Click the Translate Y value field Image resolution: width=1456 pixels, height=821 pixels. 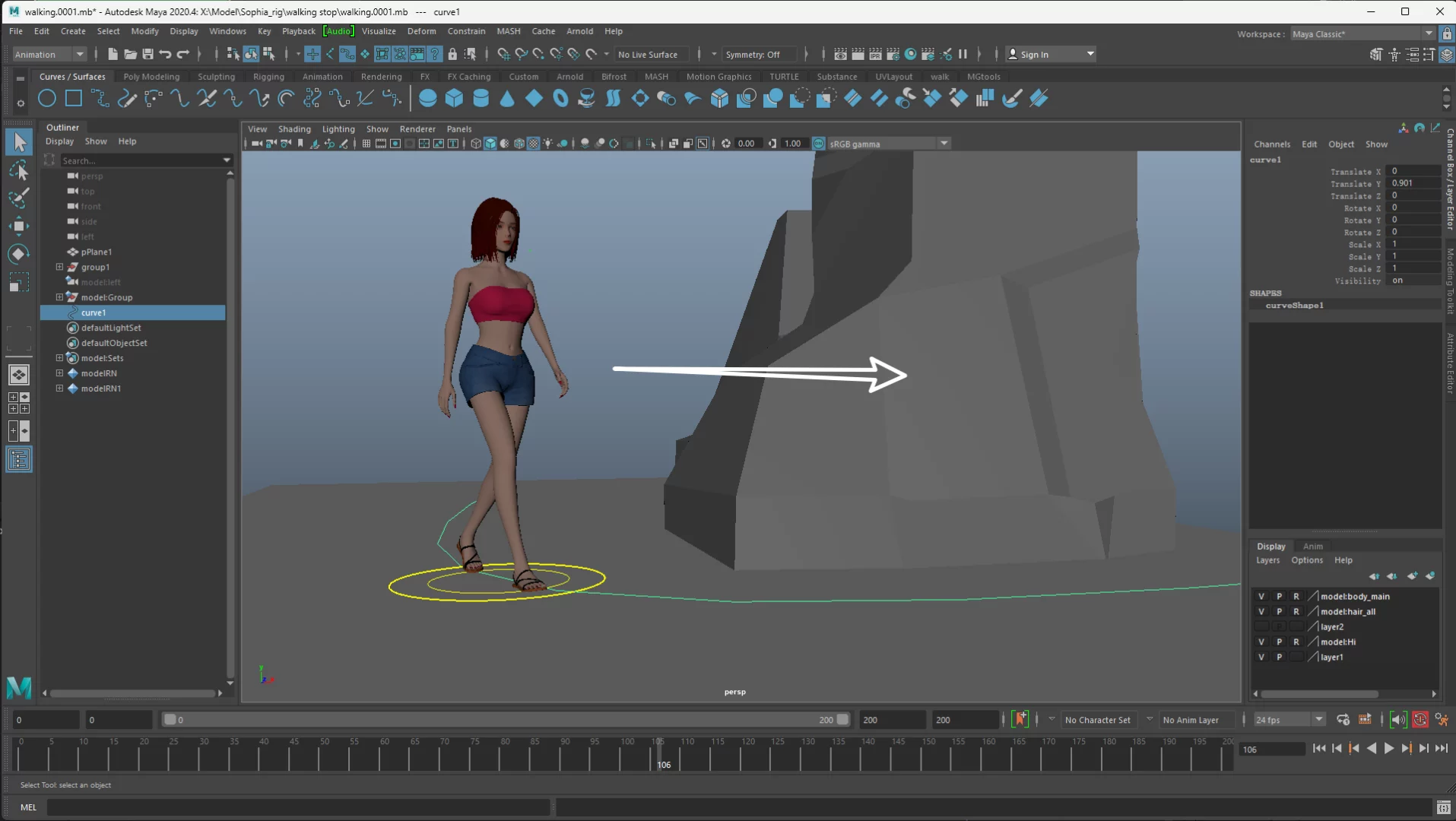tap(1413, 183)
